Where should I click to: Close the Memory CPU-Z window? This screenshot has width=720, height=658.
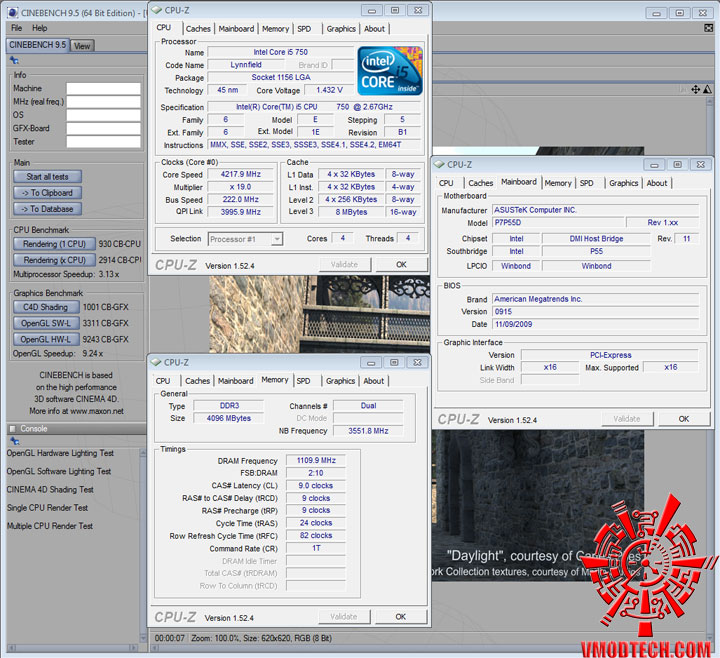click(x=417, y=363)
